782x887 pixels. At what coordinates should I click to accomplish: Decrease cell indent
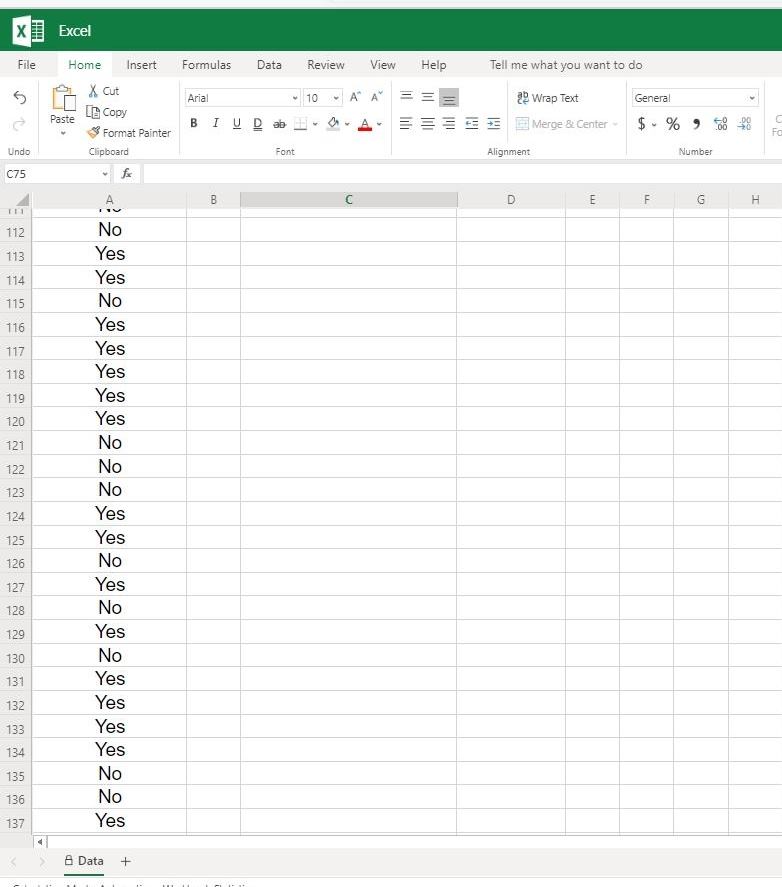click(472, 124)
